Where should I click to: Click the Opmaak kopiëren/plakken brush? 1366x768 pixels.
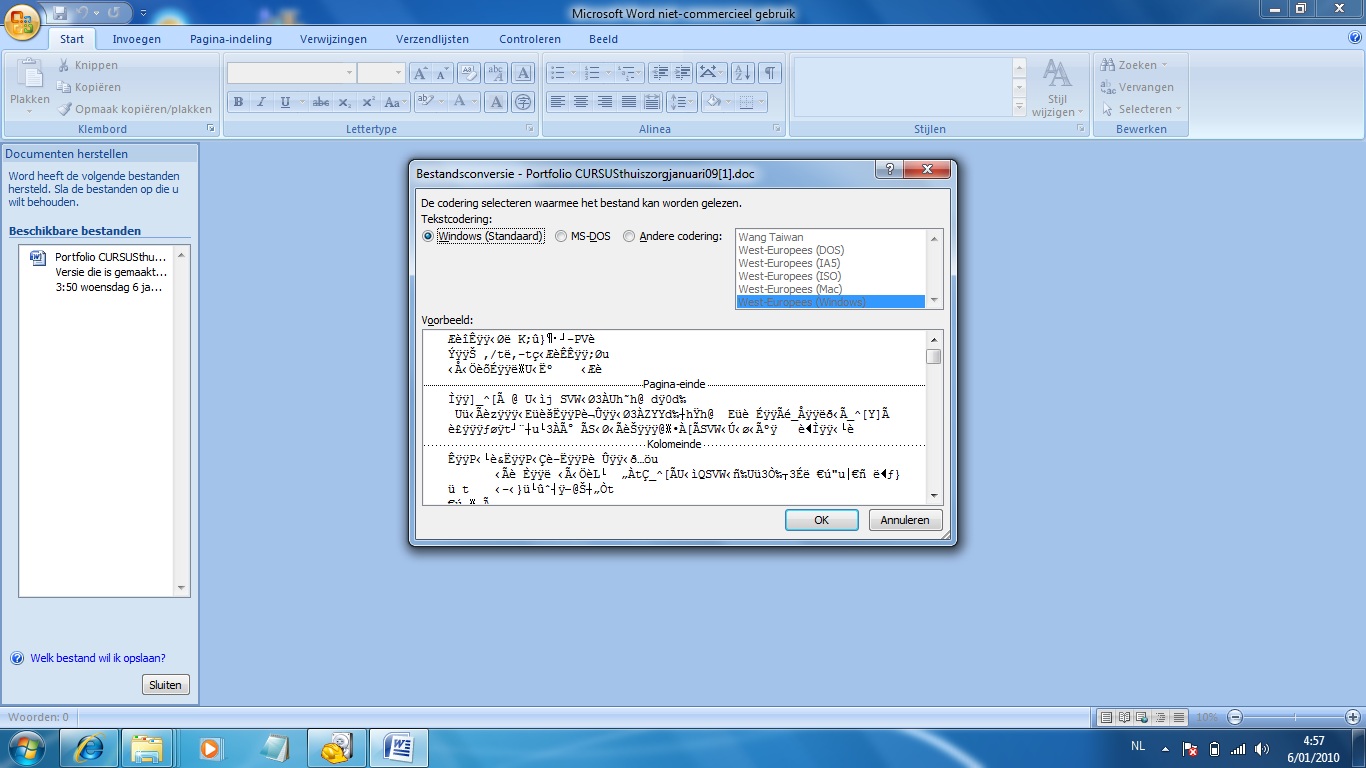pyautogui.click(x=64, y=109)
